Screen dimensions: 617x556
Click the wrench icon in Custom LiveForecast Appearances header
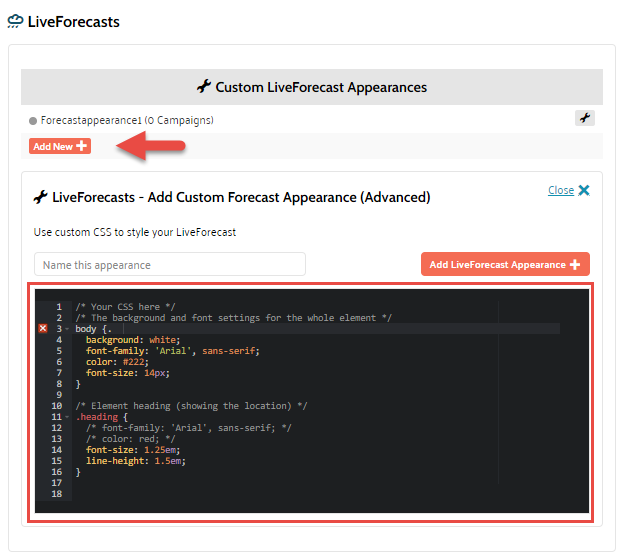[204, 87]
